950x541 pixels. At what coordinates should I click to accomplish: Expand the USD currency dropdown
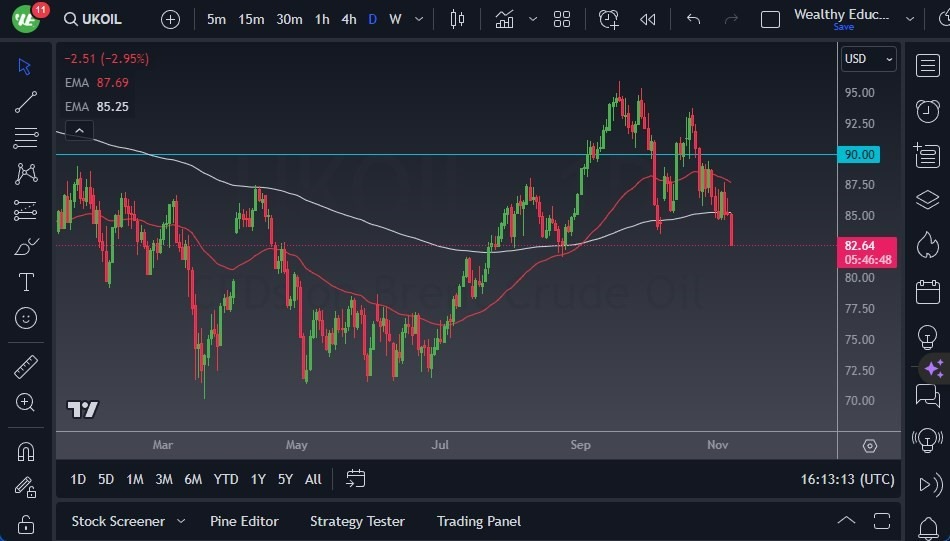coord(868,59)
